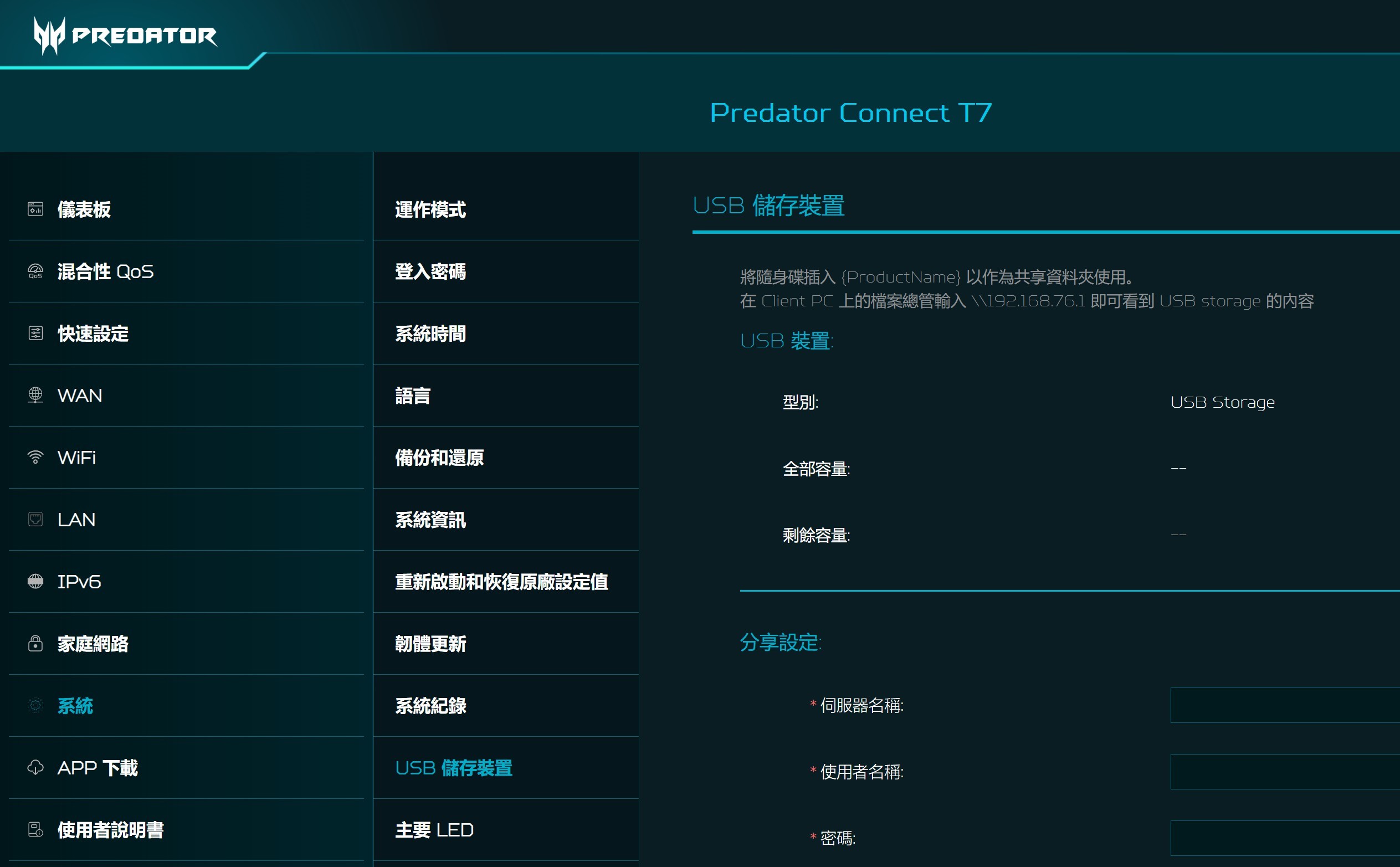
Task: Open the 主要 LED submenu item
Action: tap(506, 829)
